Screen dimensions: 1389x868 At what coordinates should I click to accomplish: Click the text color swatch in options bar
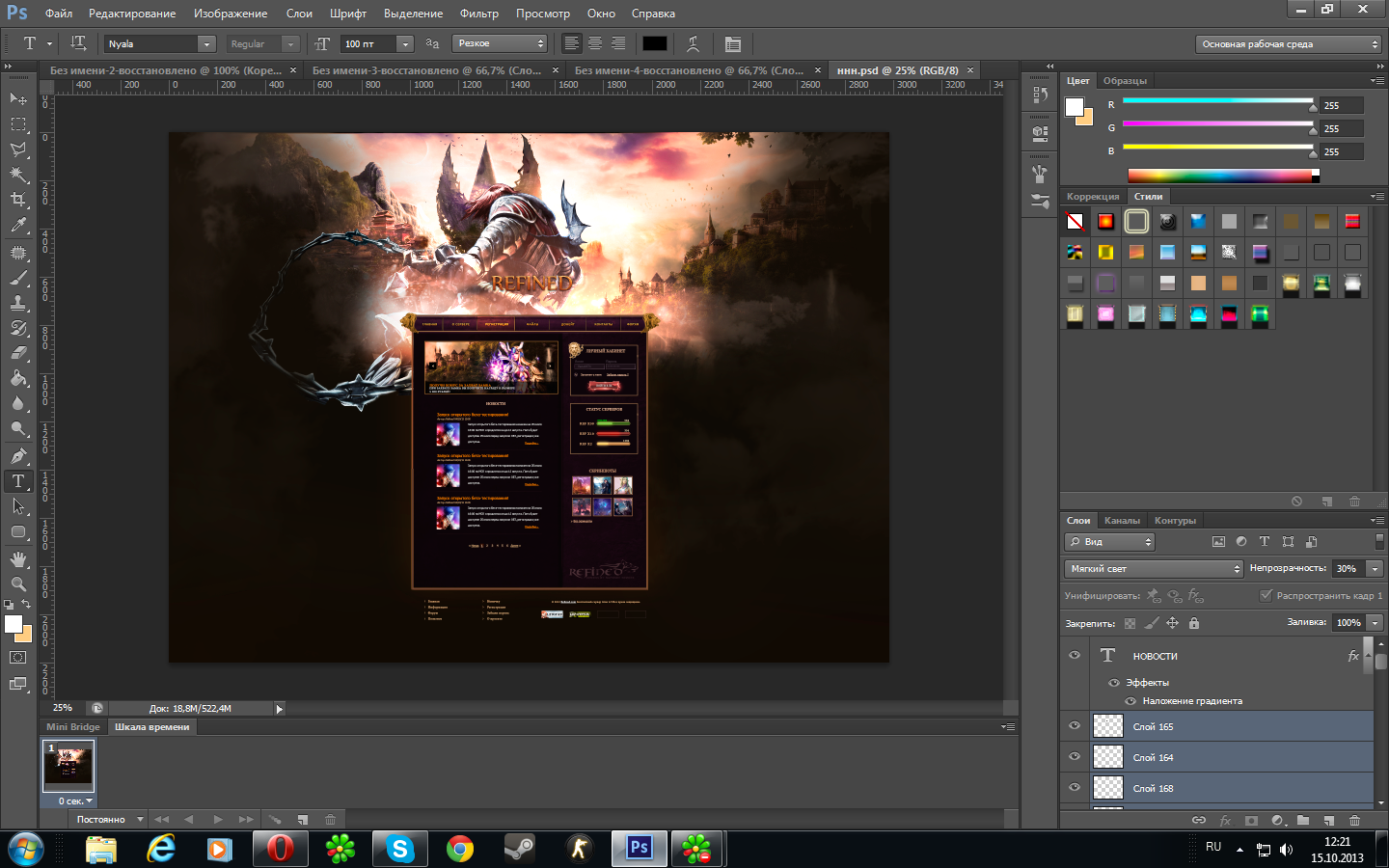pyautogui.click(x=655, y=43)
